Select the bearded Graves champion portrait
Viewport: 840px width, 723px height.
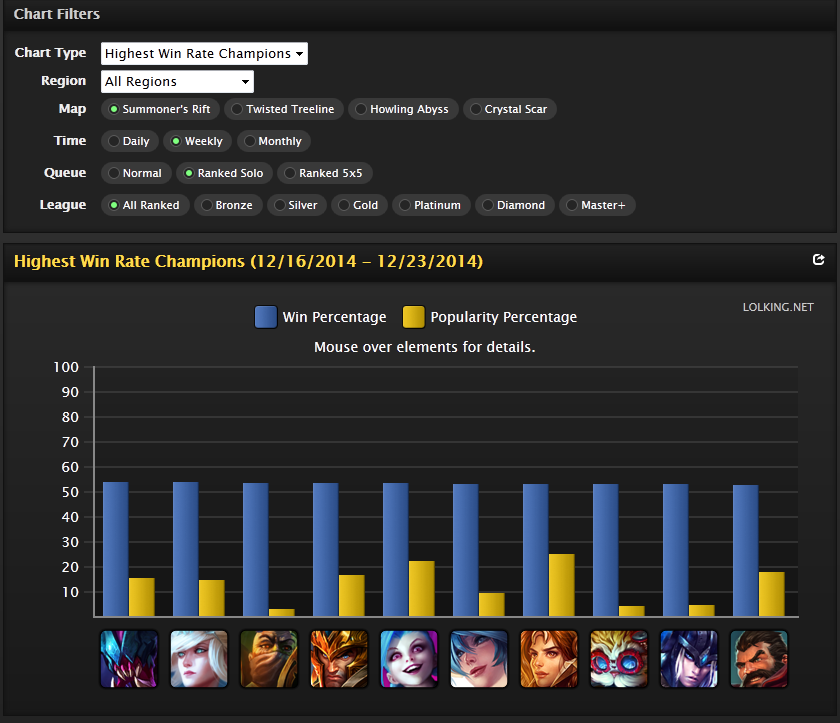(x=759, y=659)
